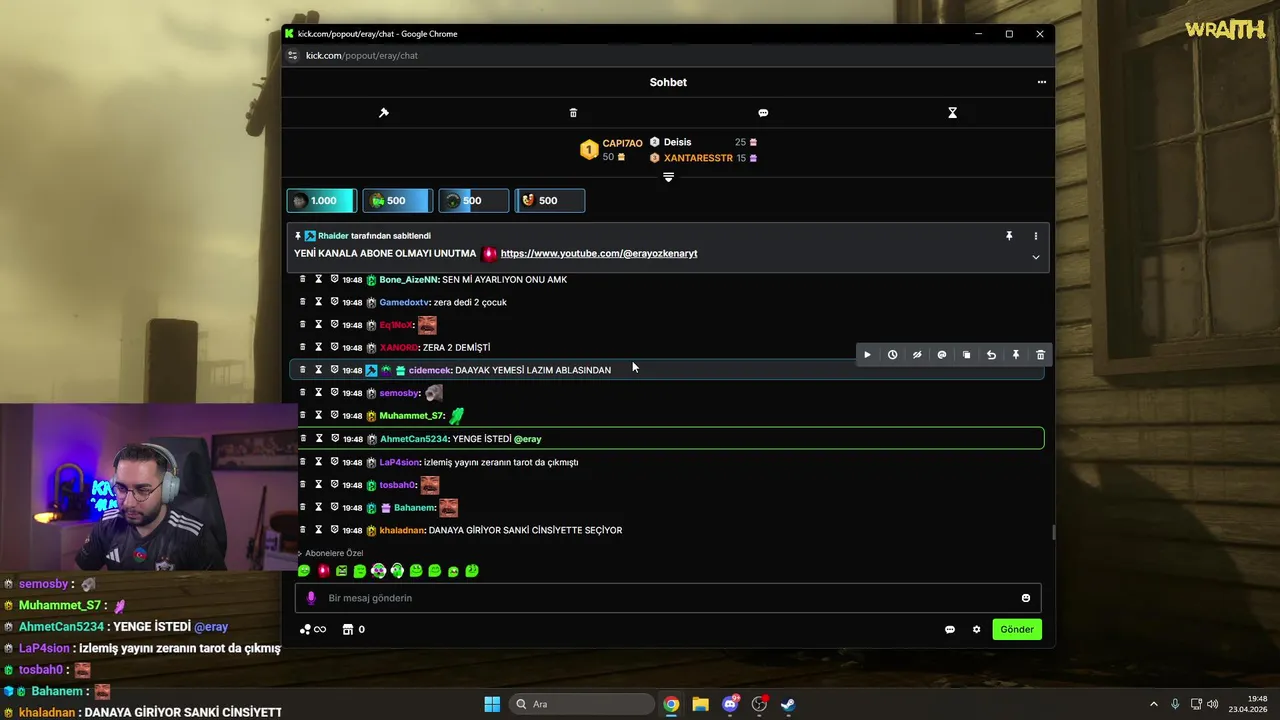This screenshot has width=1280, height=720.
Task: Delete XANORD's message with its trash icon
Action: coord(303,347)
